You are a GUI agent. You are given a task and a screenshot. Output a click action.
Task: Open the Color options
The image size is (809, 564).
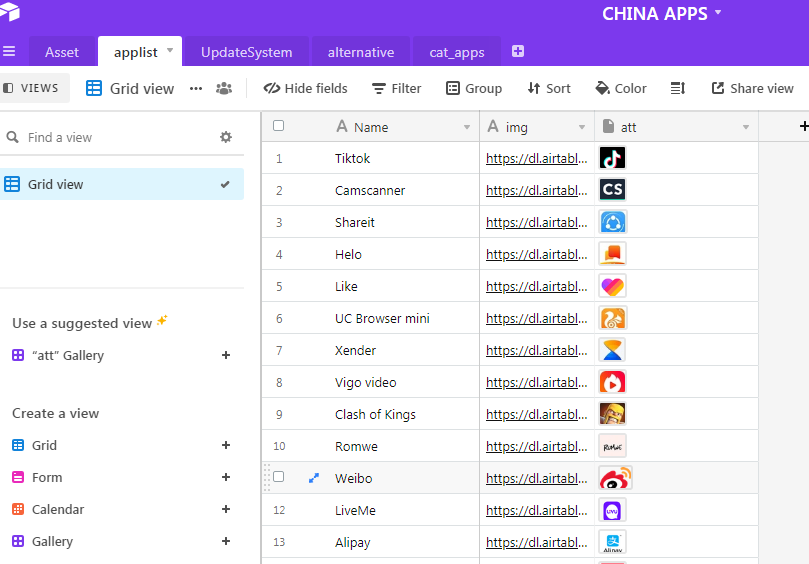(x=621, y=88)
